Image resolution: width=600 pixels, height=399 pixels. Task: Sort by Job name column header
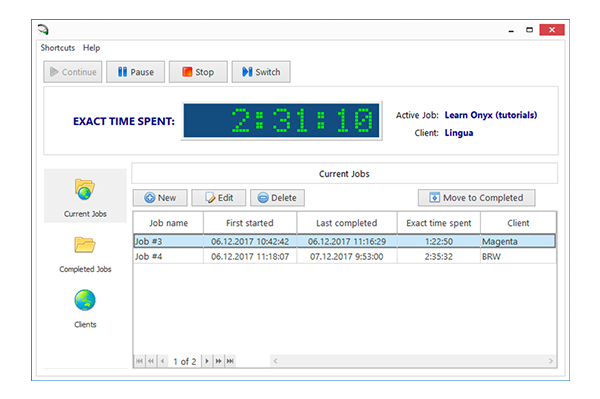(168, 223)
